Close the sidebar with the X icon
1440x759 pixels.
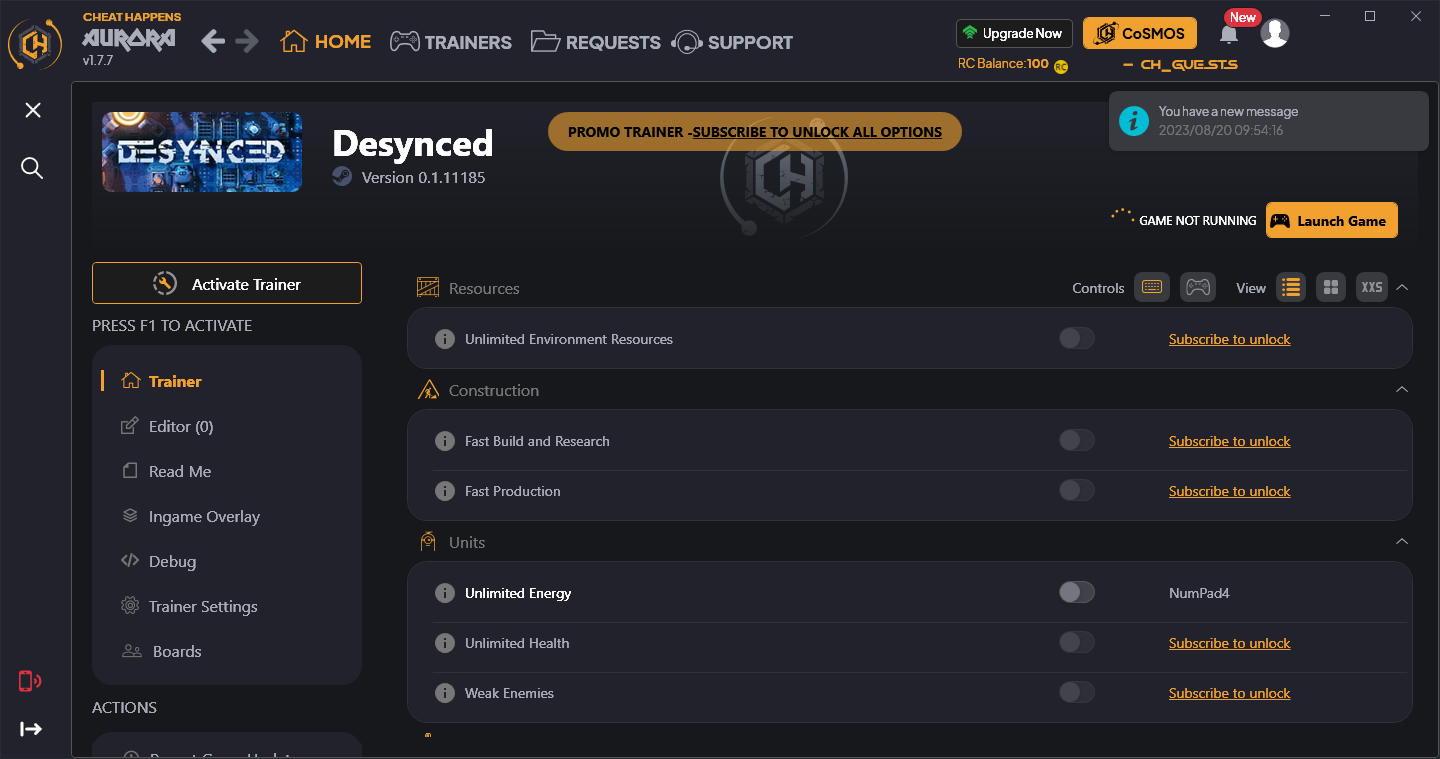point(33,110)
